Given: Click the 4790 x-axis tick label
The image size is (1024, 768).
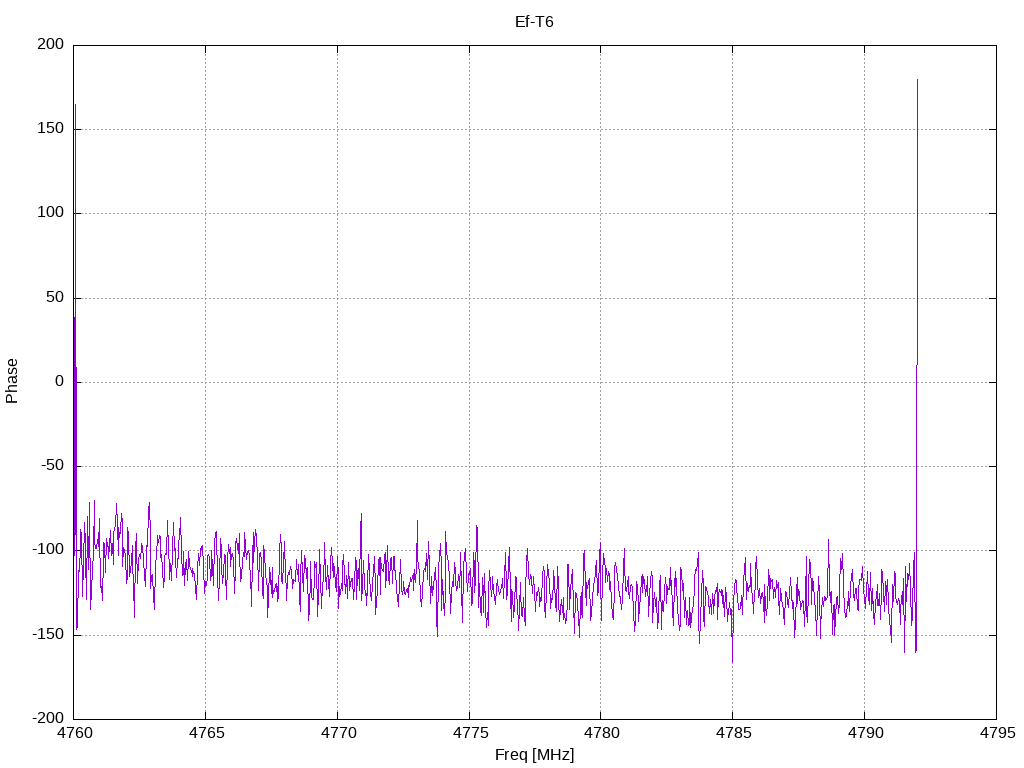Looking at the screenshot, I should point(865,733).
